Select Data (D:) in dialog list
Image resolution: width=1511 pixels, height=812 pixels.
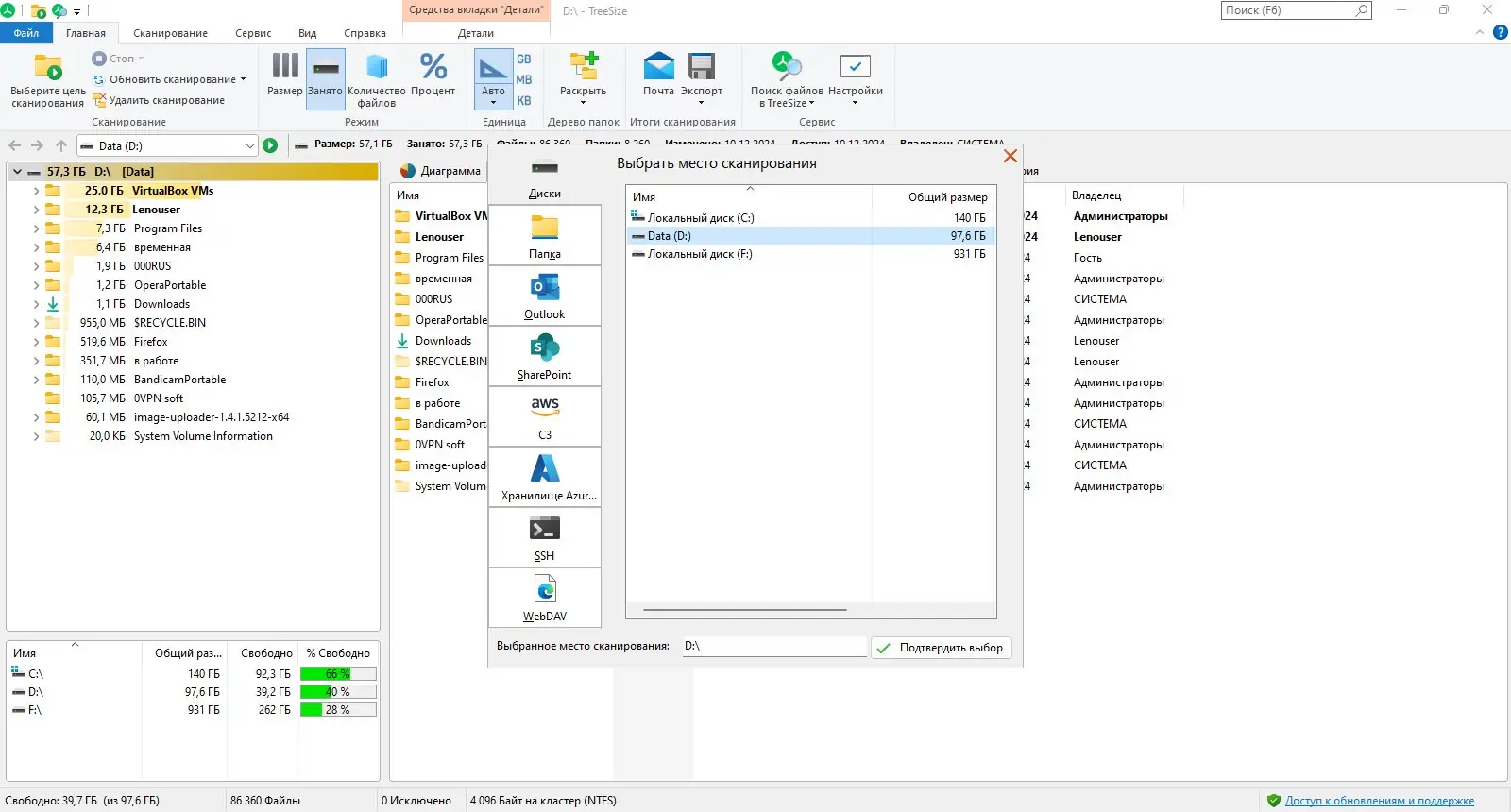(810, 236)
